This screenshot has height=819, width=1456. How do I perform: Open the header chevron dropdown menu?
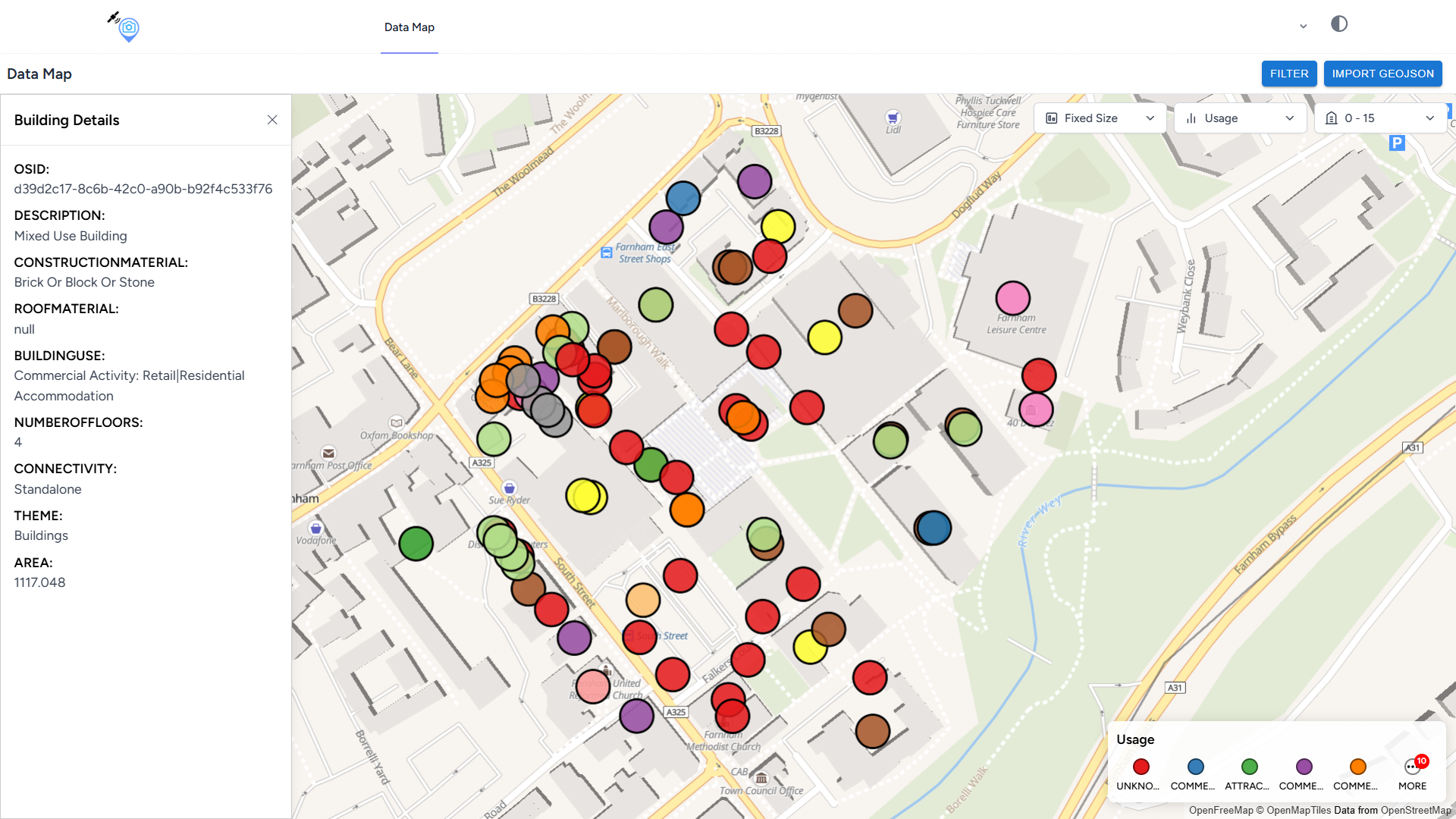coord(1303,27)
